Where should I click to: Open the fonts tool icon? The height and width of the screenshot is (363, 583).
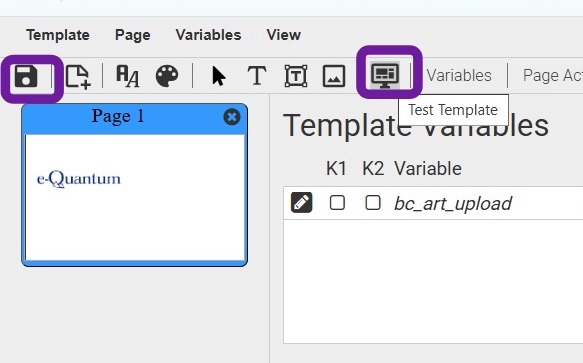click(128, 76)
